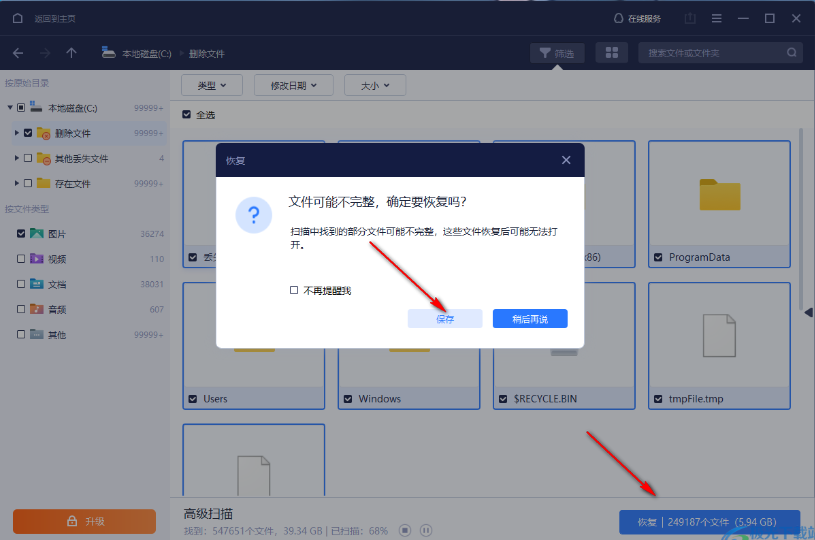
Task: Click the share/export icon in title bar
Action: (x=690, y=18)
